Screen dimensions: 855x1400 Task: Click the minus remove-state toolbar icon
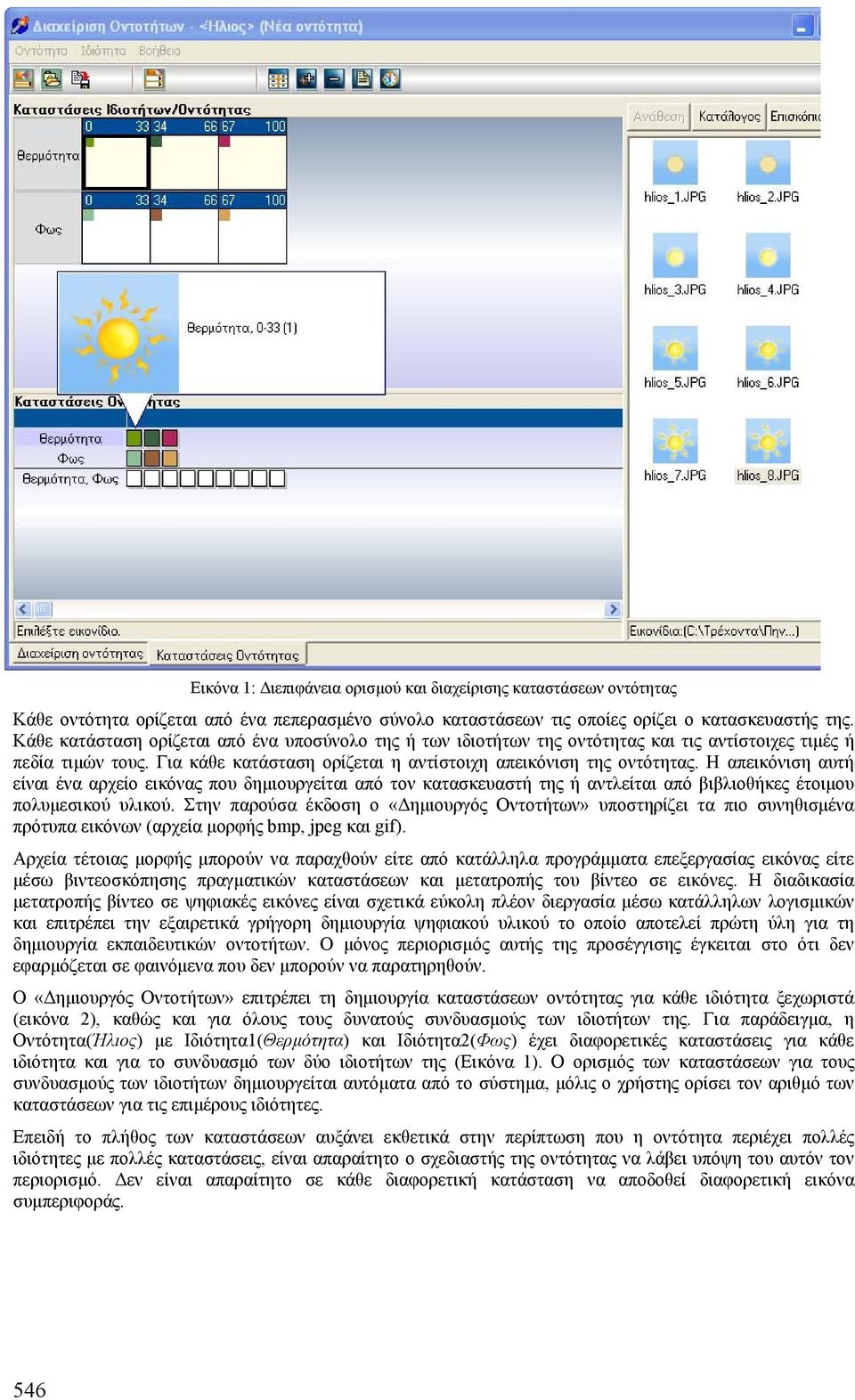(334, 79)
